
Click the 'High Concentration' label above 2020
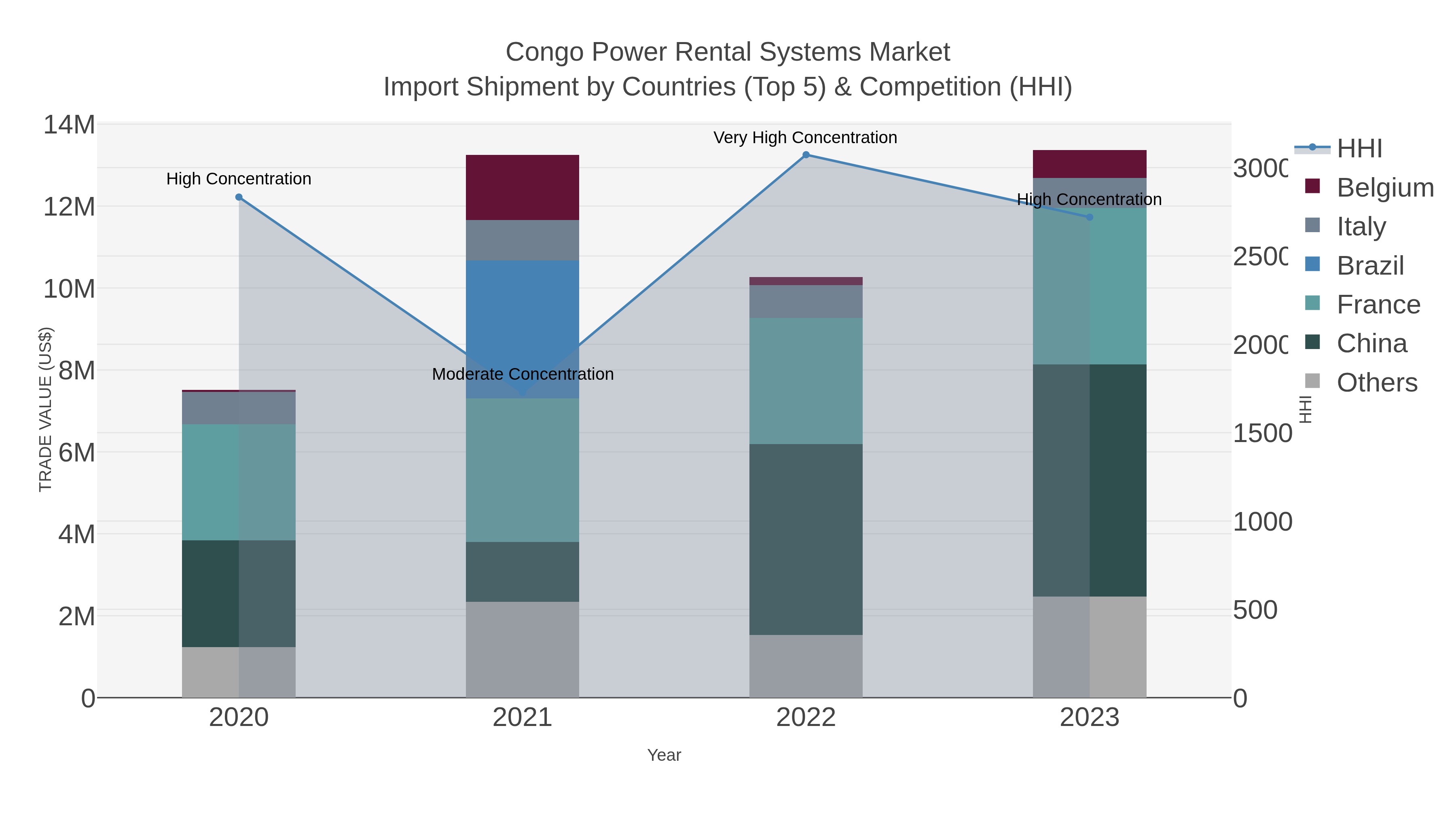[x=239, y=179]
